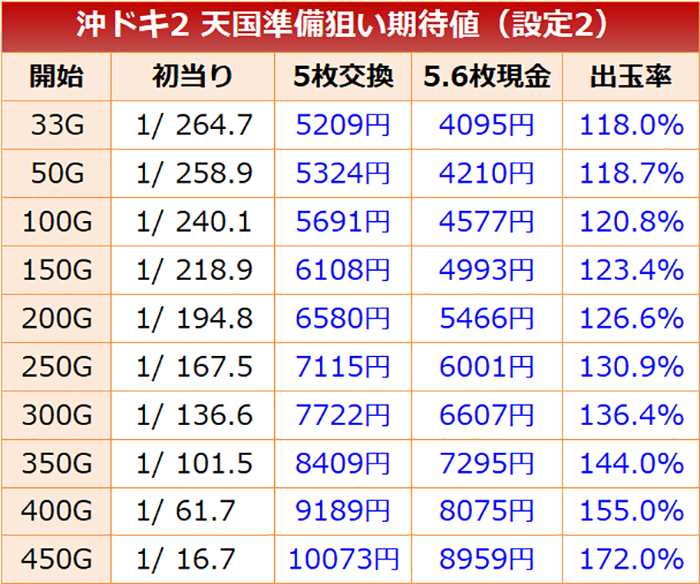Select the 250G start row cell
This screenshot has width=700, height=584.
click(x=57, y=365)
